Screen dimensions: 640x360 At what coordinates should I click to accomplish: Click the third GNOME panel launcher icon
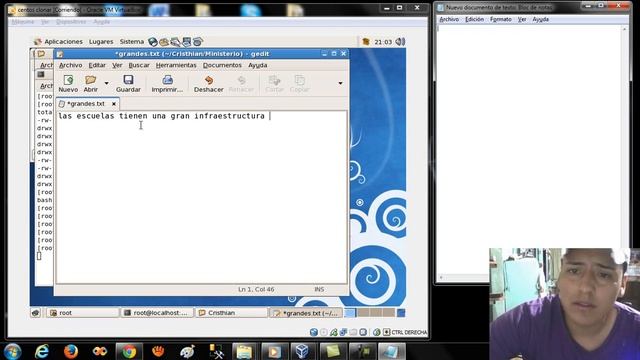click(x=176, y=42)
